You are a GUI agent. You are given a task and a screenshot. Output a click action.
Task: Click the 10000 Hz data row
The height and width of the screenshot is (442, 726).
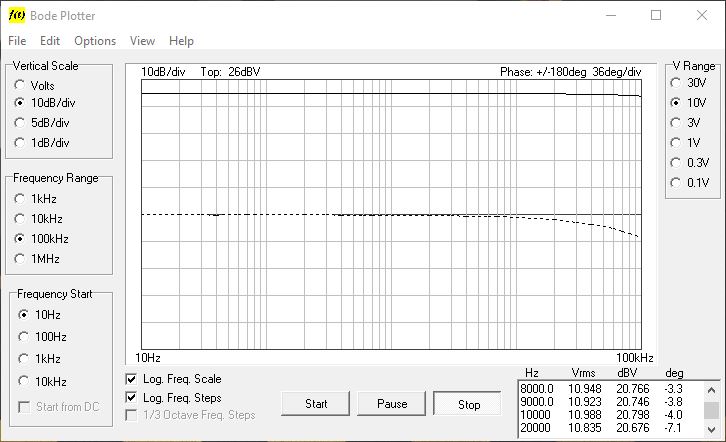click(x=611, y=415)
